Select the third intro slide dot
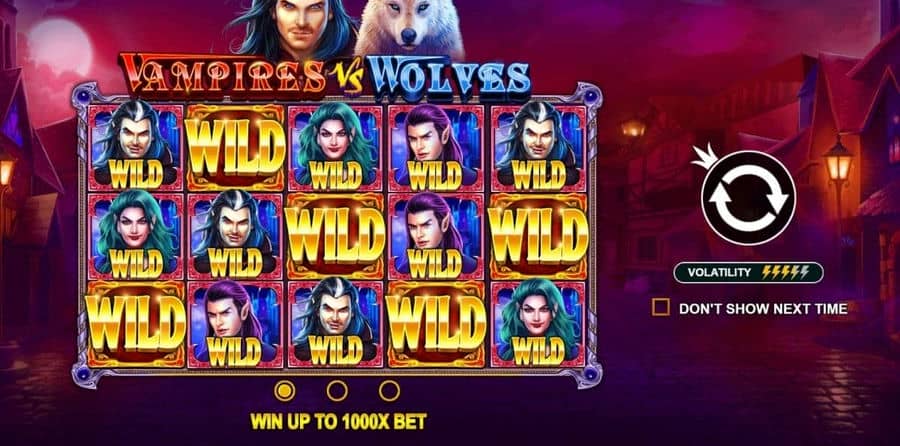Screen dimensions: 900x446 [389, 391]
